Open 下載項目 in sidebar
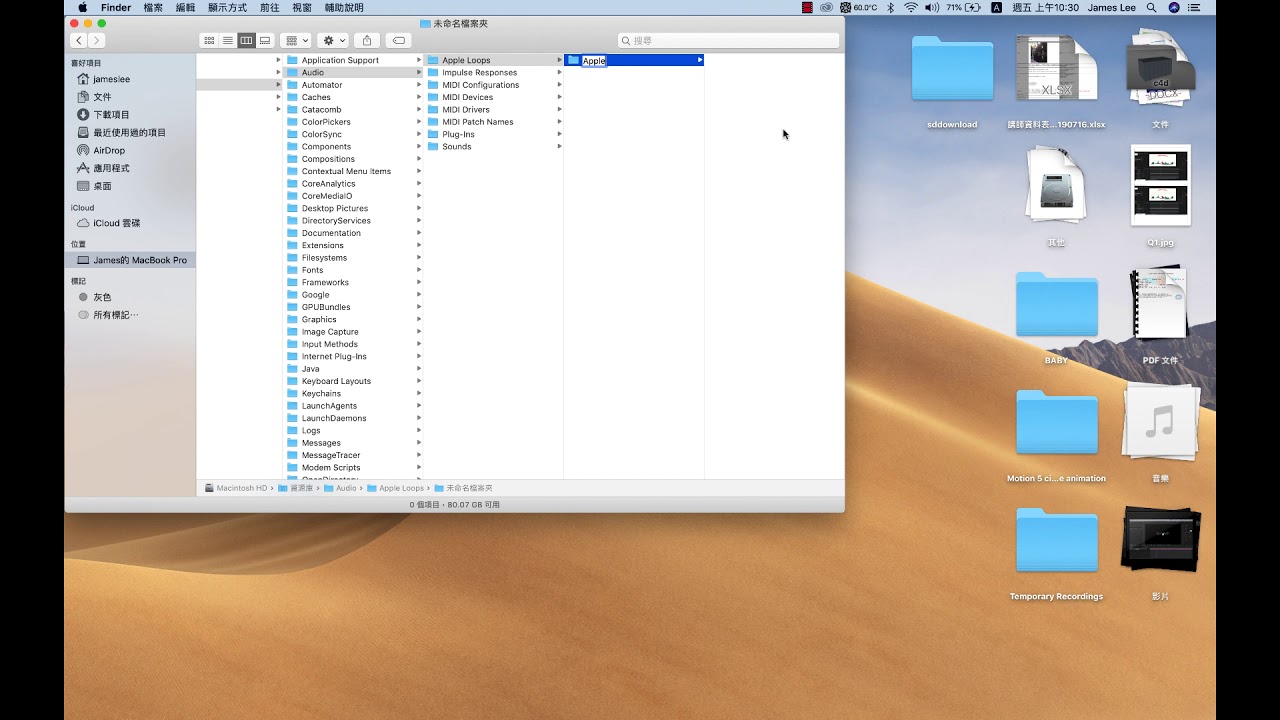The height and width of the screenshot is (720, 1280). [x=130, y=115]
